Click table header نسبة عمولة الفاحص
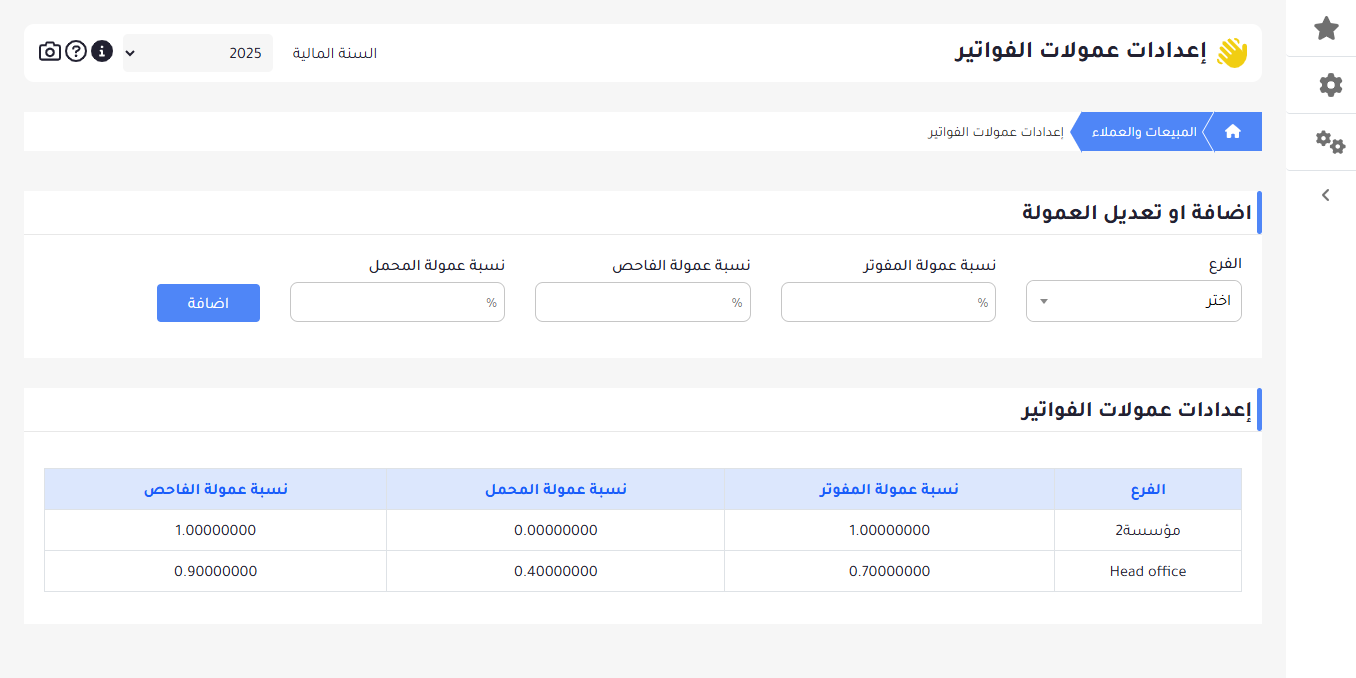The width and height of the screenshot is (1356, 678). [x=216, y=489]
